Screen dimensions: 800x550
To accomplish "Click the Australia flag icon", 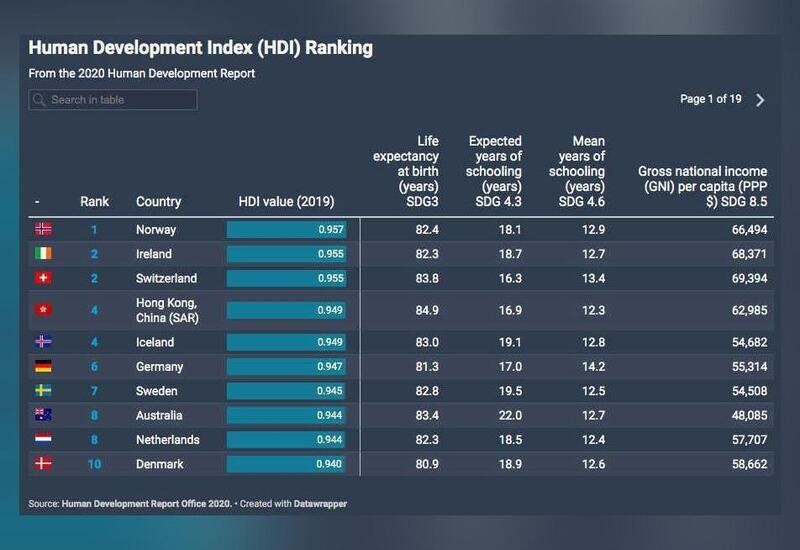I will point(43,415).
